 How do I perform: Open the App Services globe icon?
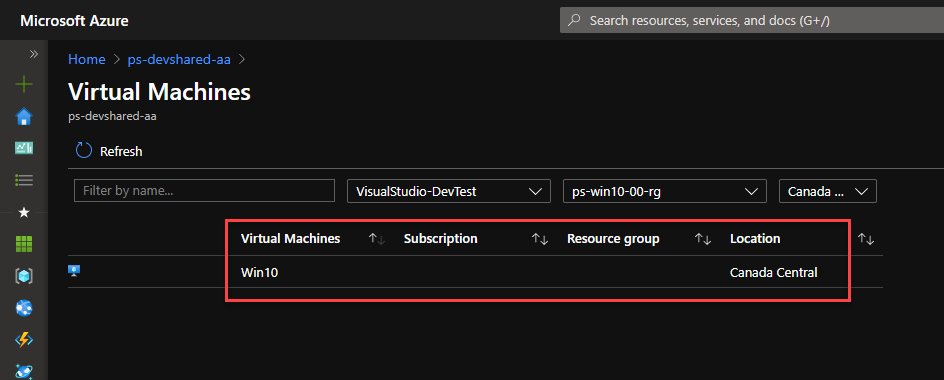23,308
